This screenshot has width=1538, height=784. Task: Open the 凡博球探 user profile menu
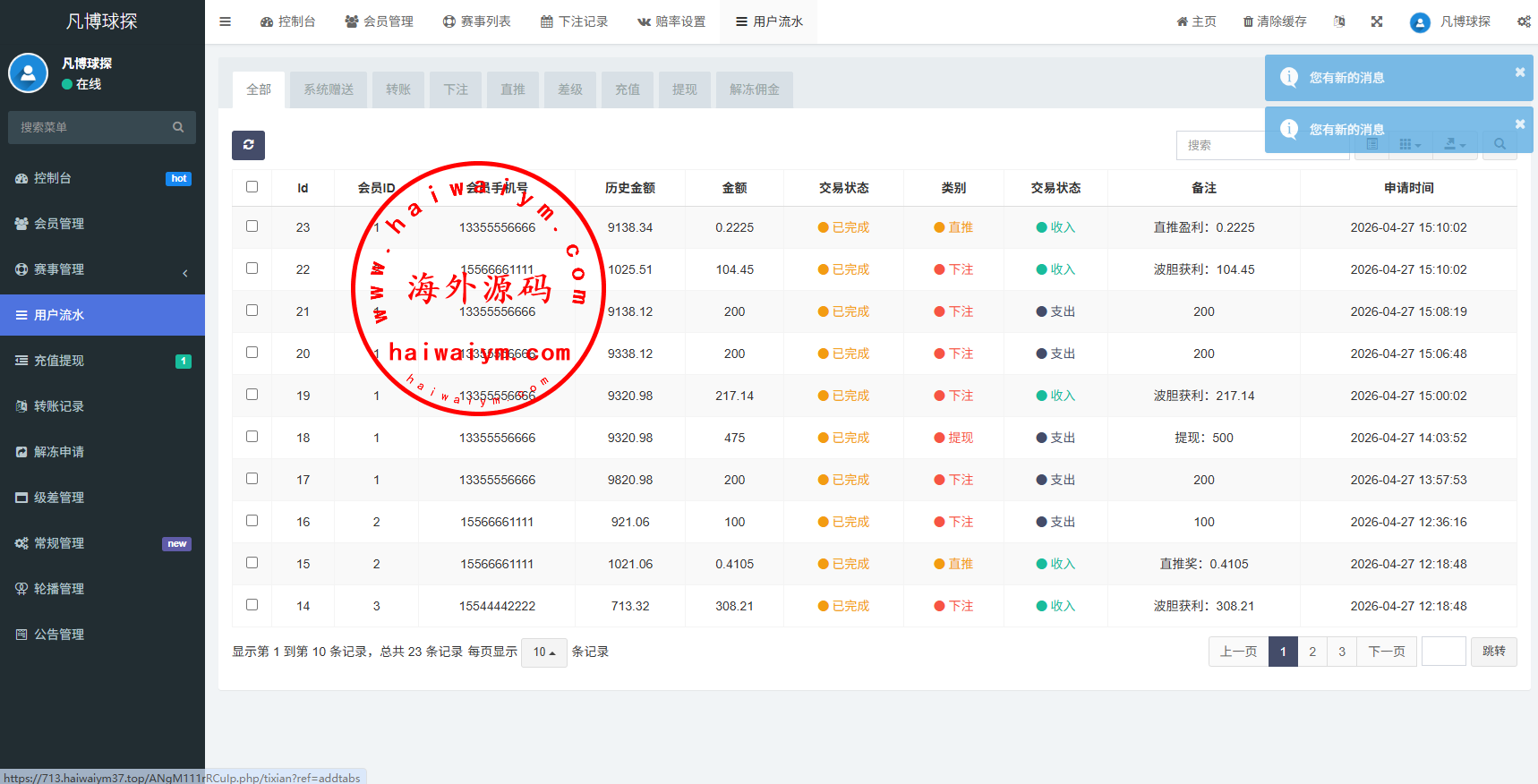point(1450,21)
